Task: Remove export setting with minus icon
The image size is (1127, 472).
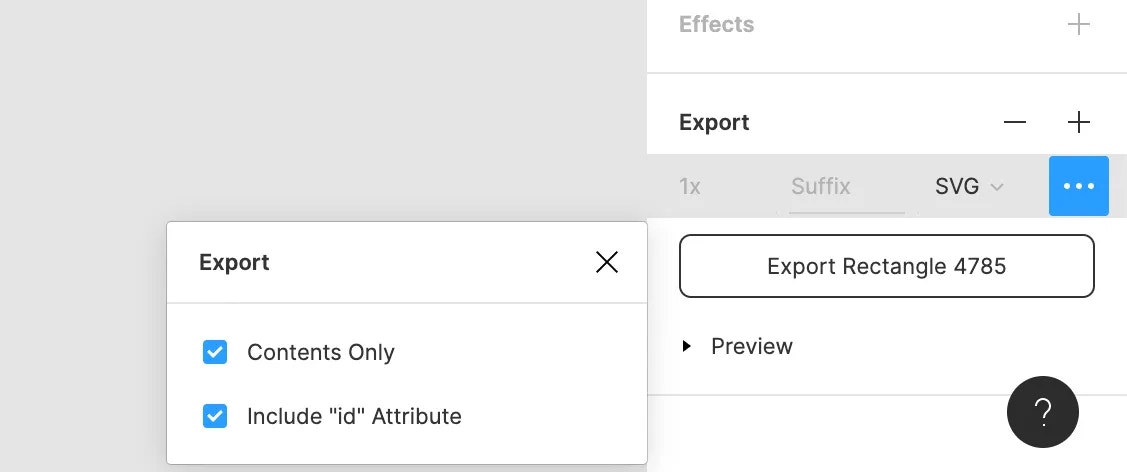Action: [1015, 122]
